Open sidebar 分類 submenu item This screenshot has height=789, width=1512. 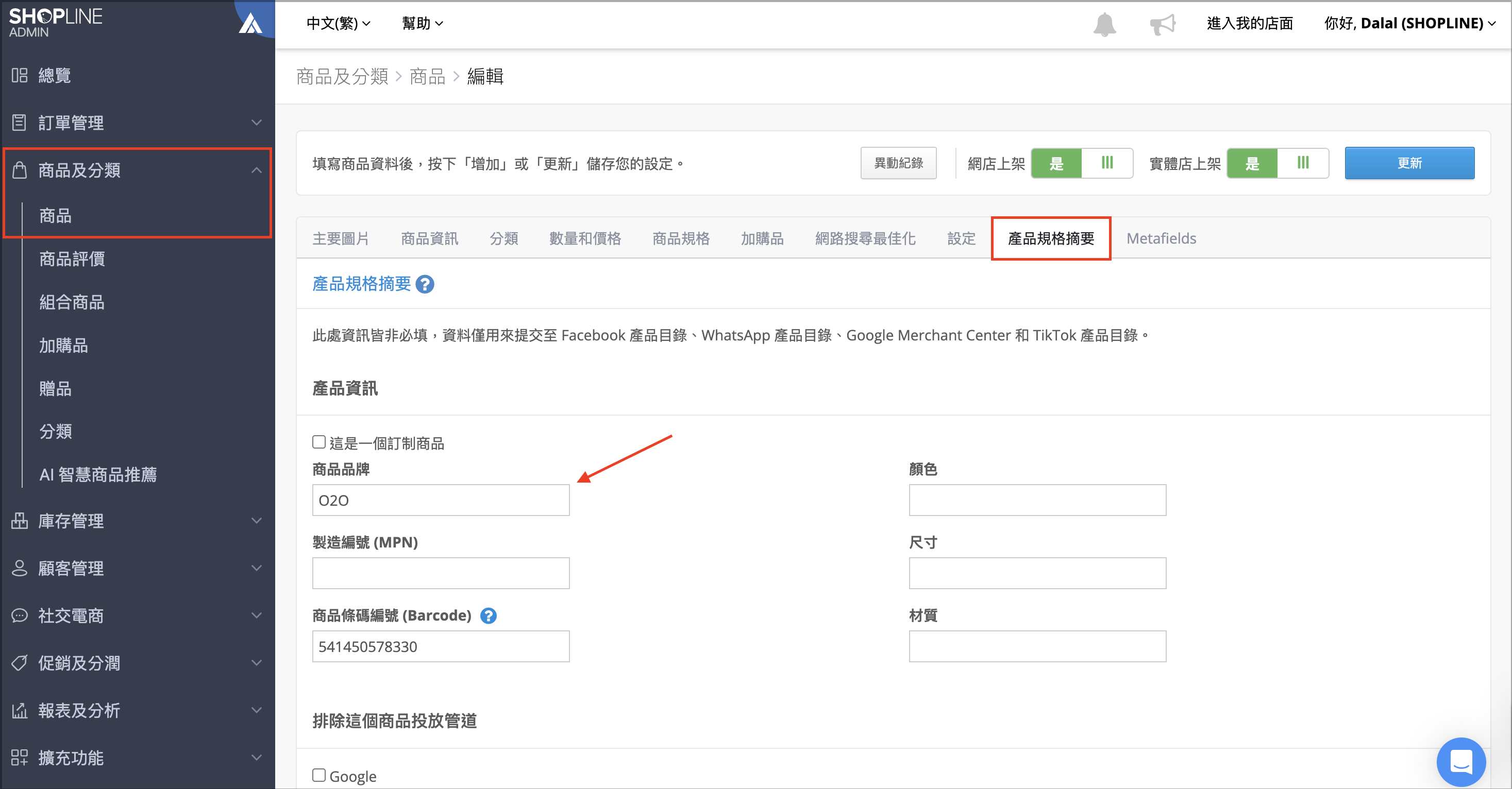(x=55, y=431)
